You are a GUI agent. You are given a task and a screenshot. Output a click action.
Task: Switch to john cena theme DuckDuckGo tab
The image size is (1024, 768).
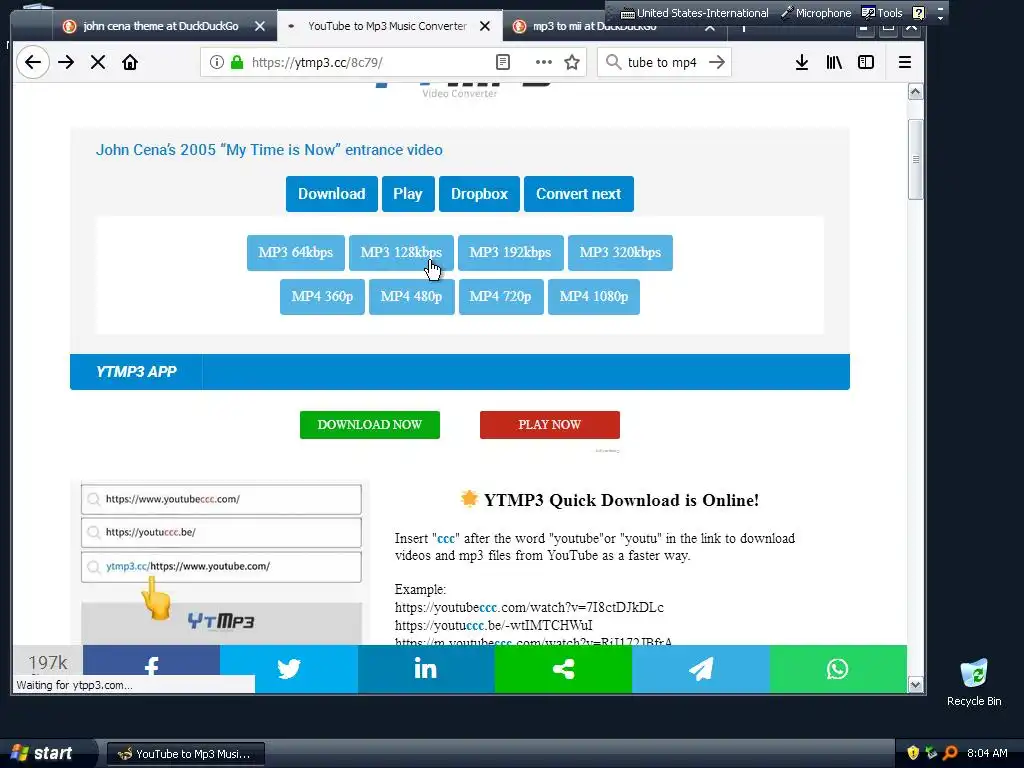coord(161,26)
